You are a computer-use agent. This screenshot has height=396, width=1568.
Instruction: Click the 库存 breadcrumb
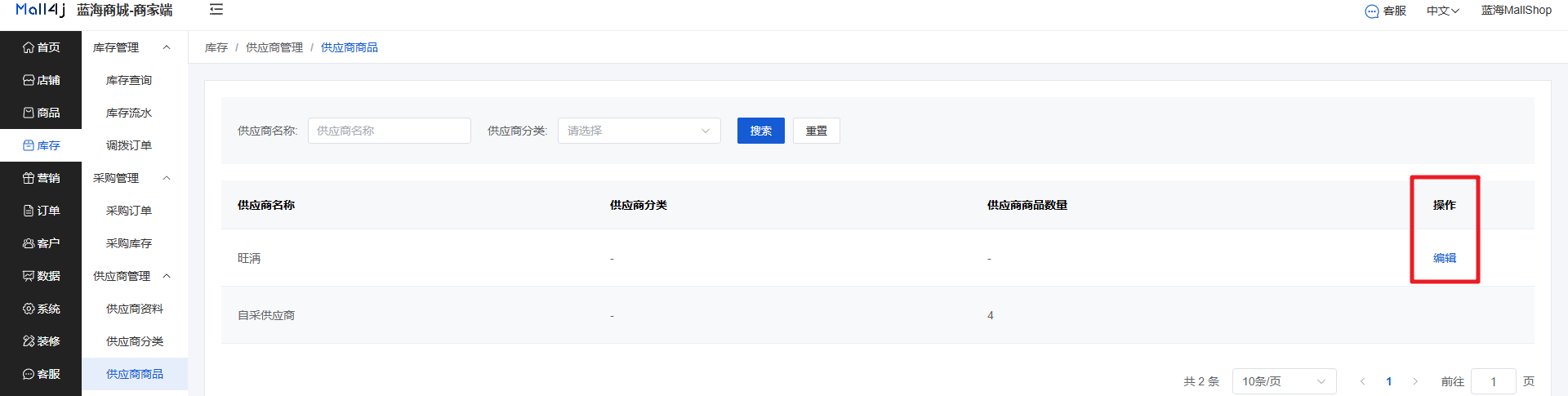click(216, 47)
